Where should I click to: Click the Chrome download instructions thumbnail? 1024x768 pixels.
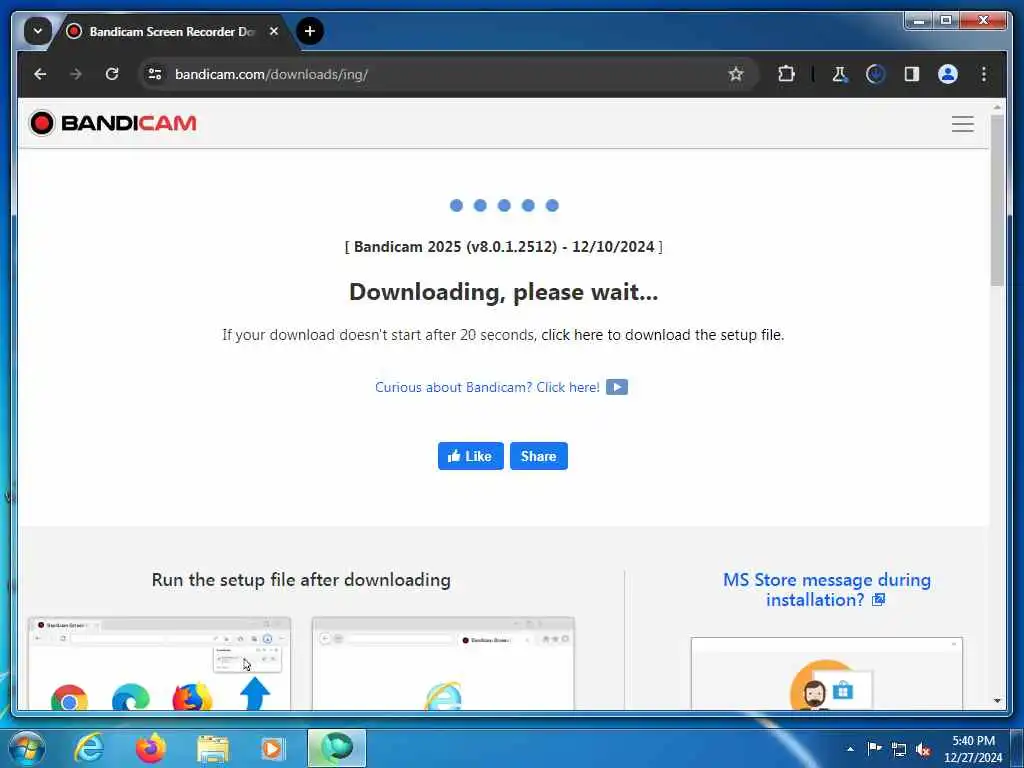coord(159,664)
